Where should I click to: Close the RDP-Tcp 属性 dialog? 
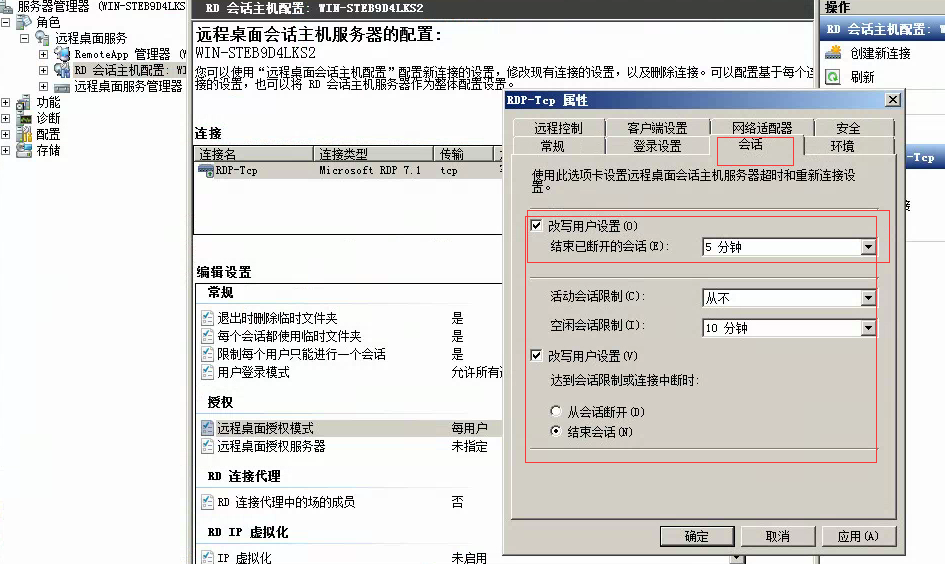pyautogui.click(x=893, y=99)
